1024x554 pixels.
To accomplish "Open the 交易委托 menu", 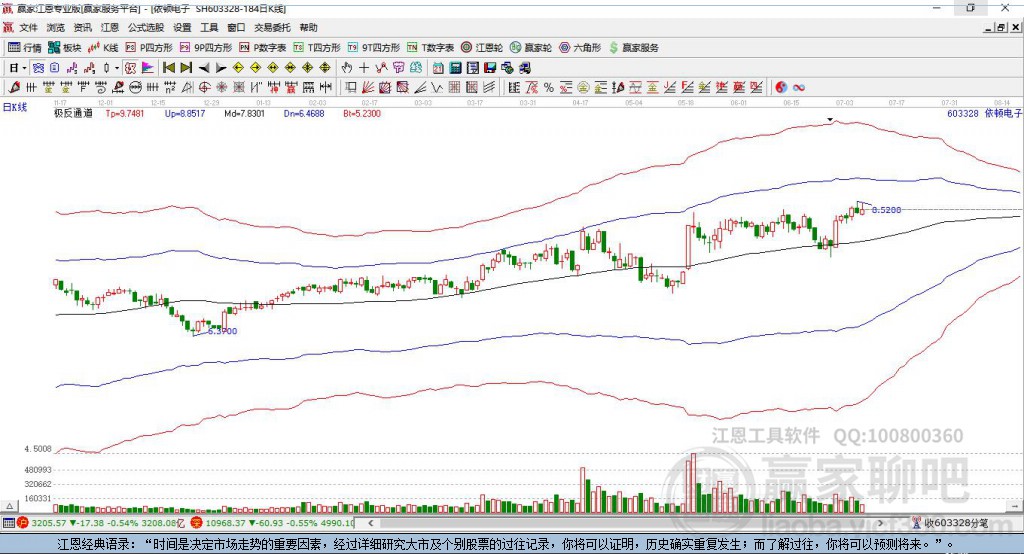I will 272,27.
